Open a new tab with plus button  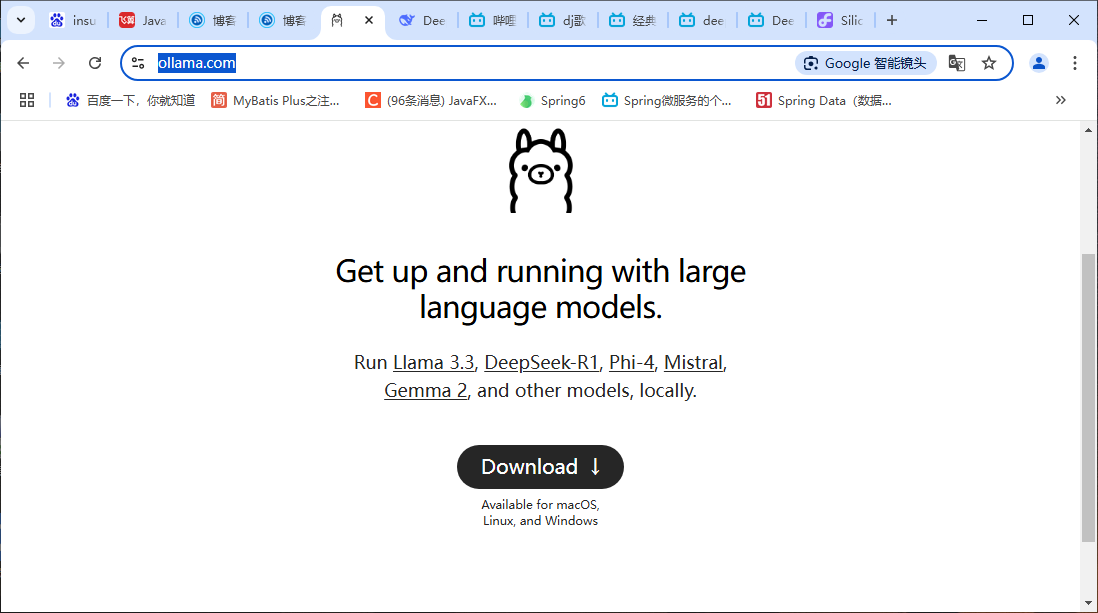coord(891,20)
